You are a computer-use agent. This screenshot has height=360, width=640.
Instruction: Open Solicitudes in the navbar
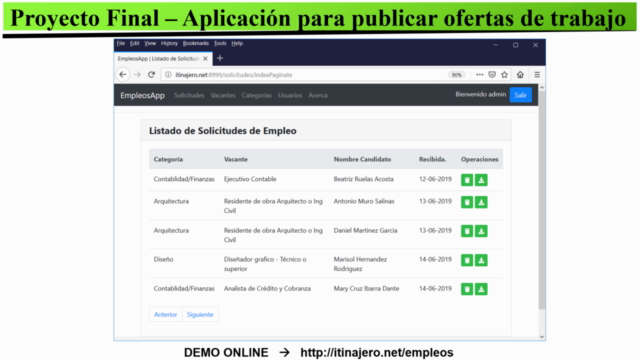189,96
